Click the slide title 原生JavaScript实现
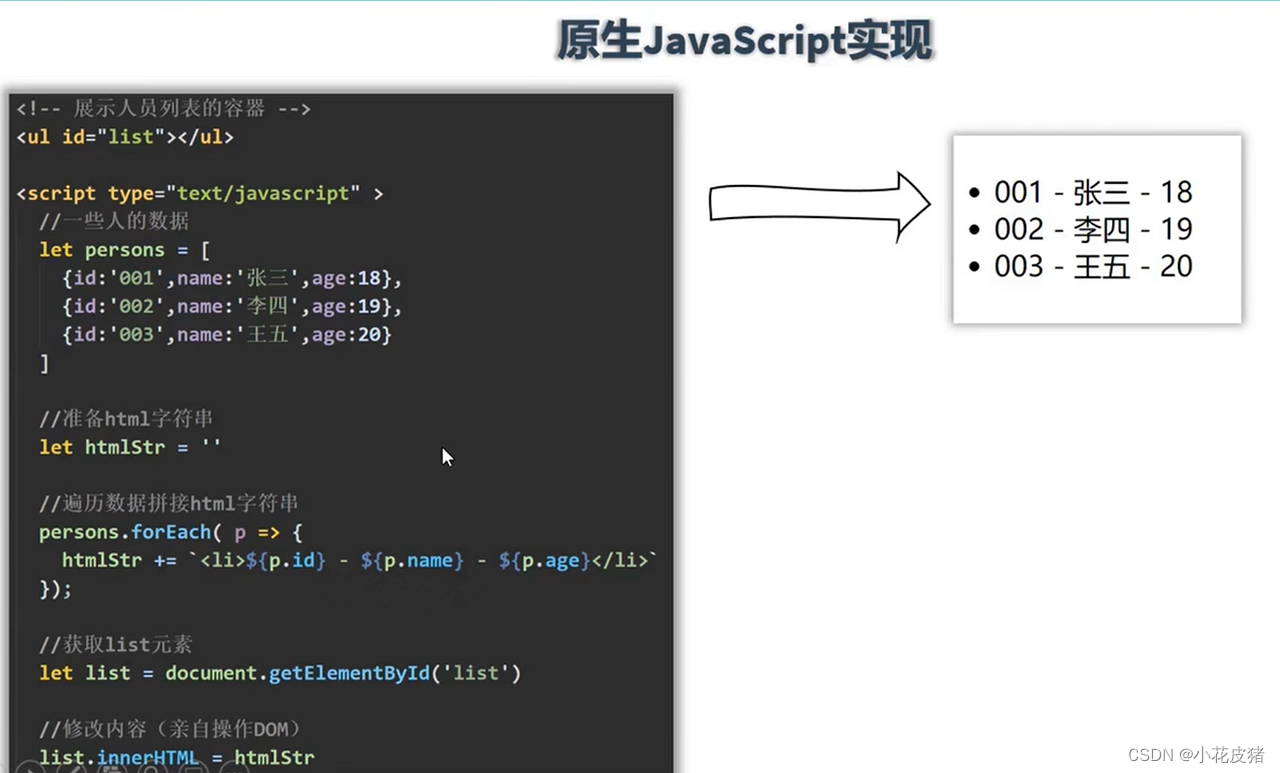 pyautogui.click(x=744, y=41)
